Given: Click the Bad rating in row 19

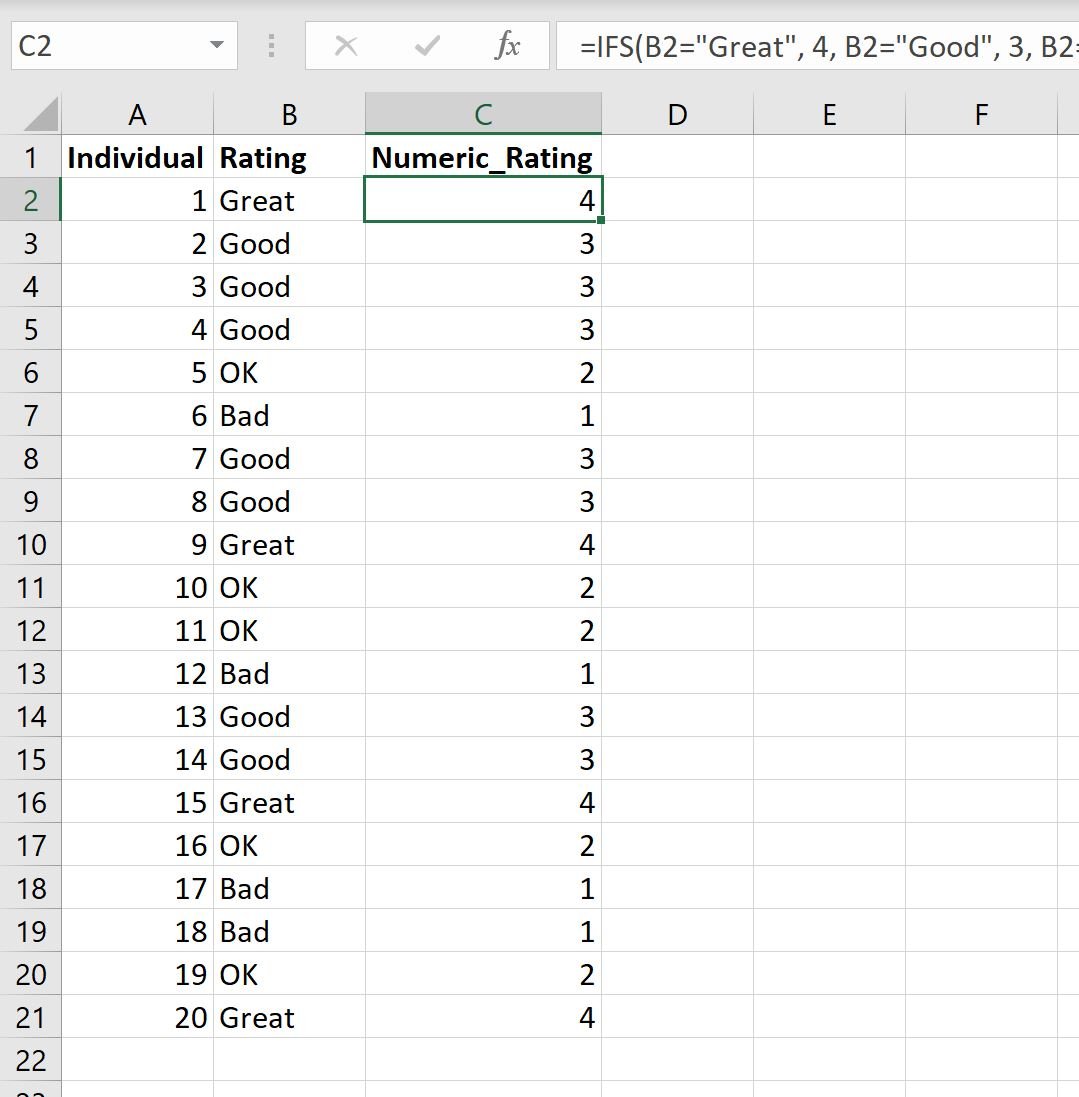Looking at the screenshot, I should coord(289,931).
